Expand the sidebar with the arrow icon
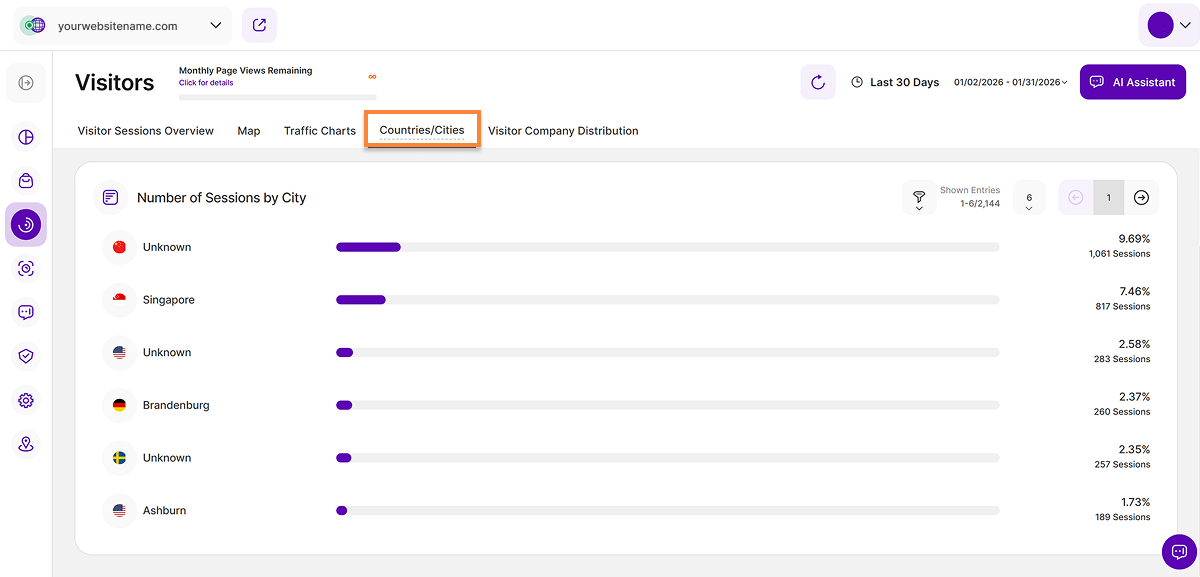 26,83
